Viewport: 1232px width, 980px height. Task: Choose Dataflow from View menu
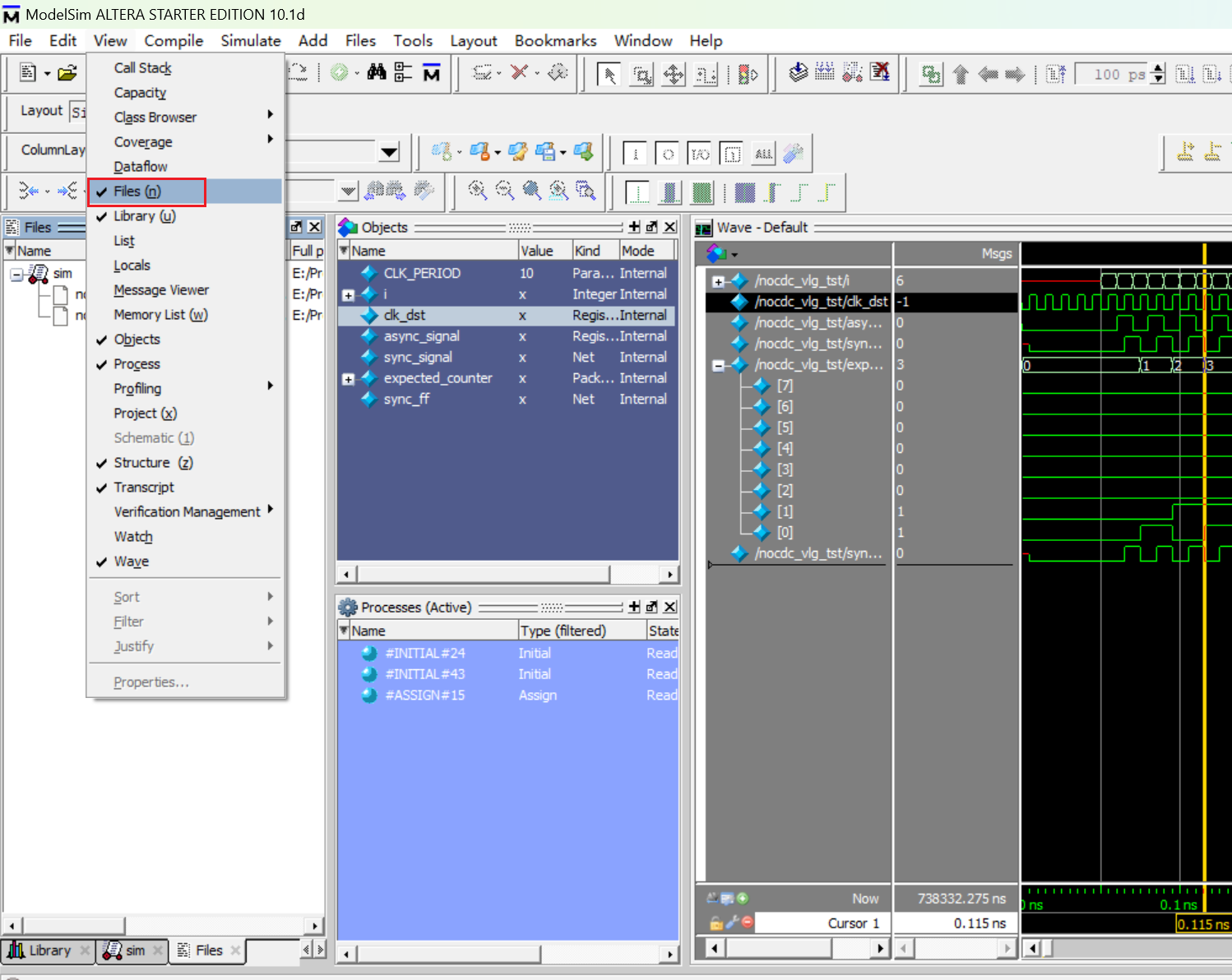[x=185, y=167]
